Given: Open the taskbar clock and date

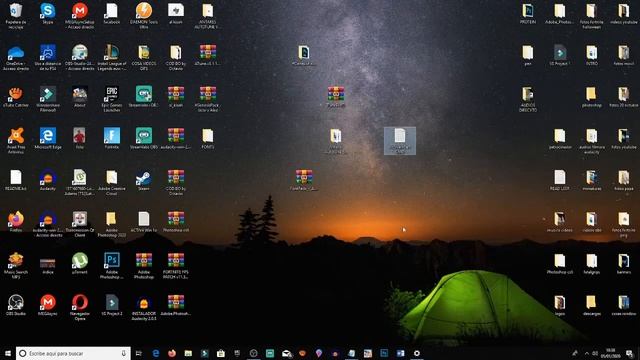Looking at the screenshot, I should [611, 353].
